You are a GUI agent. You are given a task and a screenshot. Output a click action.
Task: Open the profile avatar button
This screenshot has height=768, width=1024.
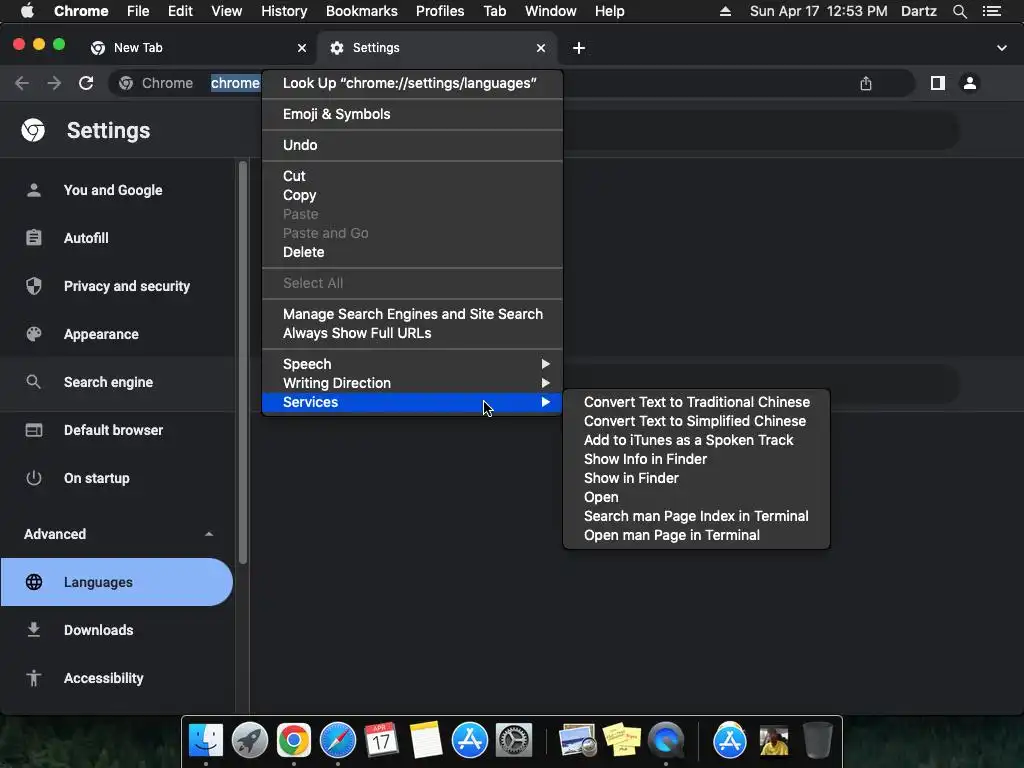[x=970, y=83]
